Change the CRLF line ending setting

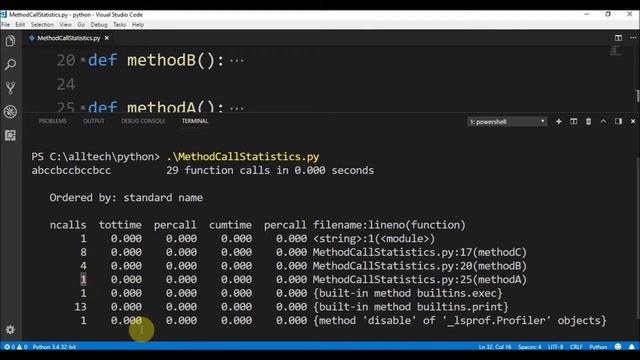pyautogui.click(x=576, y=347)
